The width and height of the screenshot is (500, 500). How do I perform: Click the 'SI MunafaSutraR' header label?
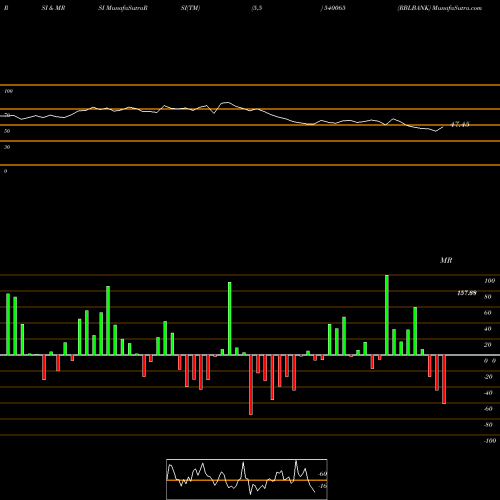point(123,8)
